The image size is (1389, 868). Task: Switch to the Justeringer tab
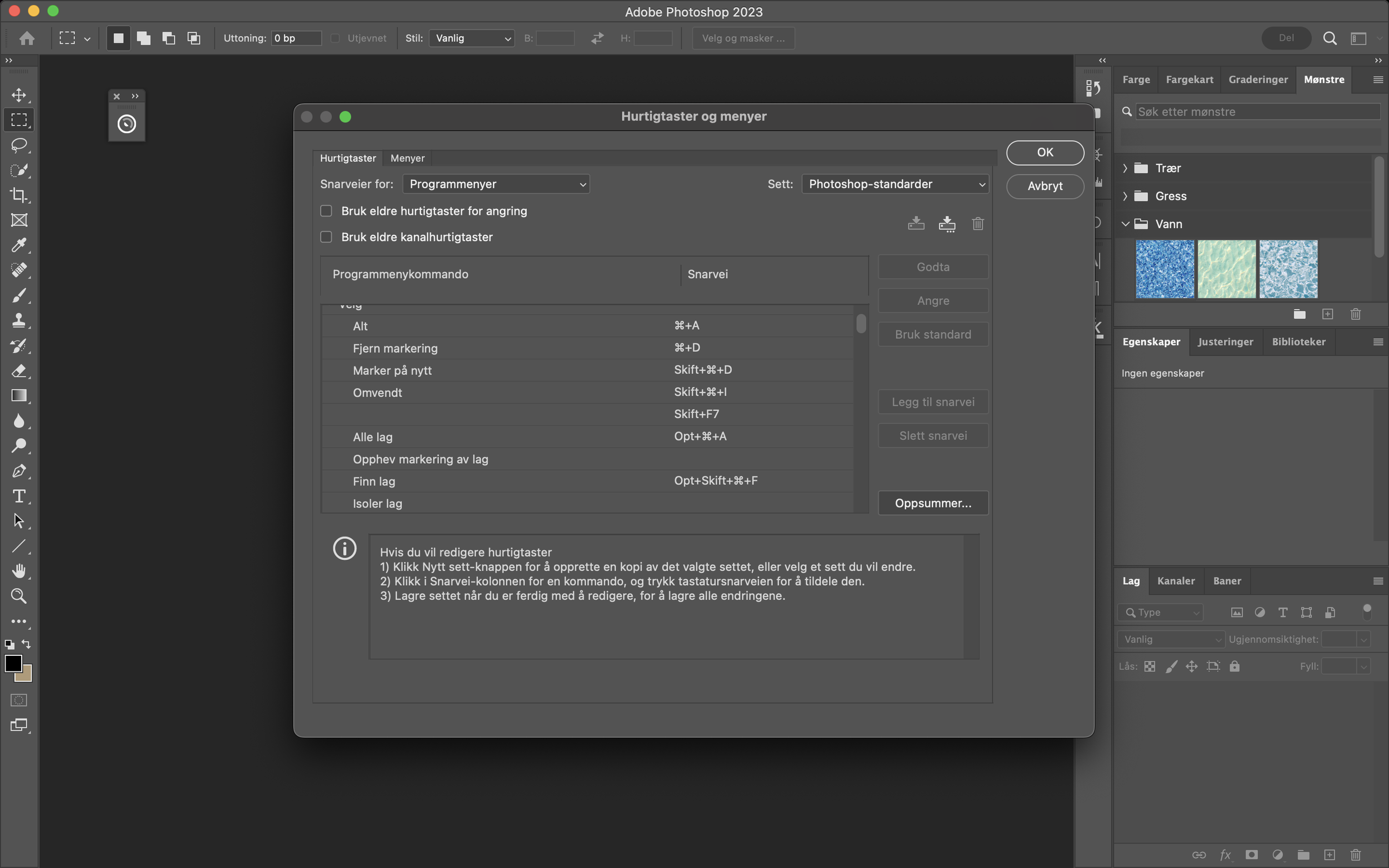1225,342
